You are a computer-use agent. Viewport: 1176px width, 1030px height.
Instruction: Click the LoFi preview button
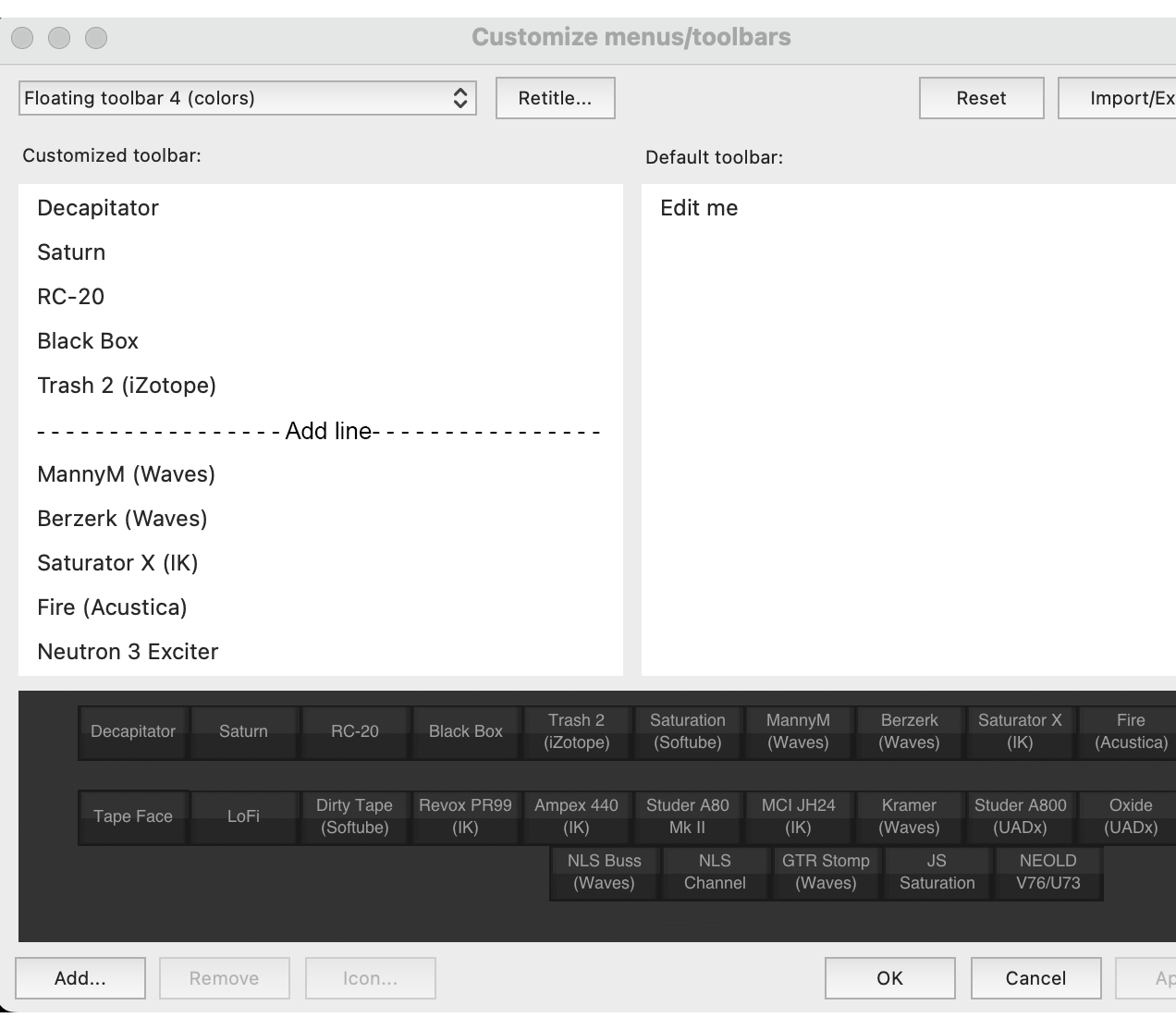[244, 816]
